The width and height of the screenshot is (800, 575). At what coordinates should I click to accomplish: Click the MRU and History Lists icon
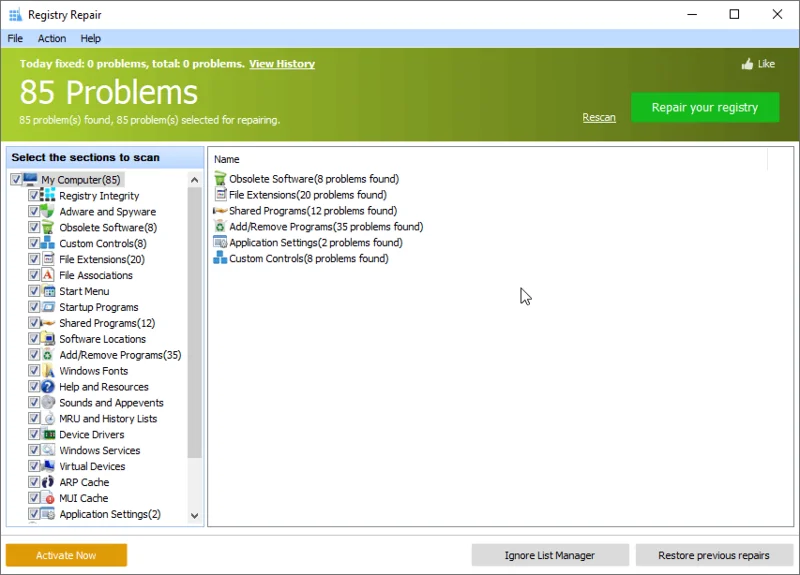pyautogui.click(x=48, y=418)
